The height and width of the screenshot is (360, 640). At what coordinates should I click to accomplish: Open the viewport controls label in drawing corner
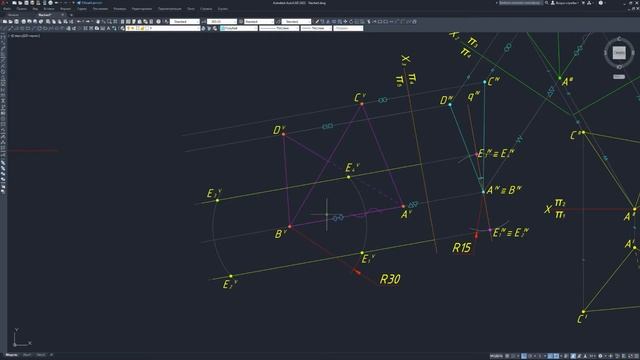(x=24, y=36)
